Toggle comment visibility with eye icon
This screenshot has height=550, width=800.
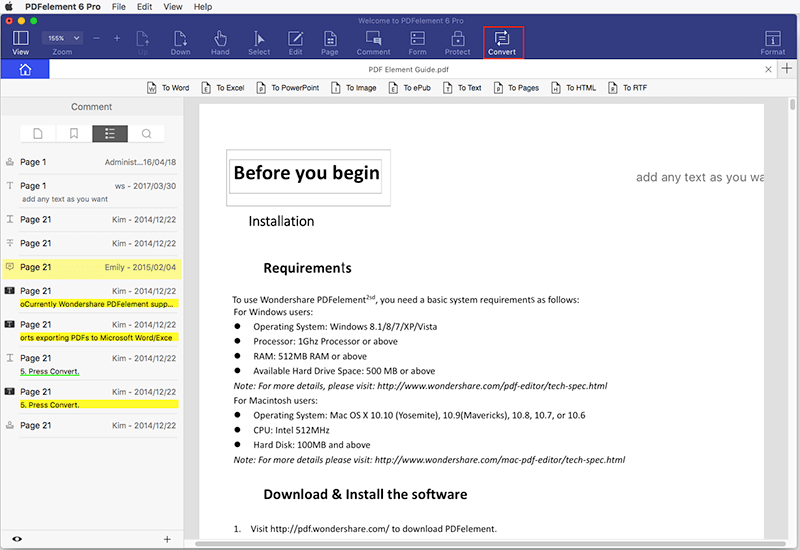[17, 539]
